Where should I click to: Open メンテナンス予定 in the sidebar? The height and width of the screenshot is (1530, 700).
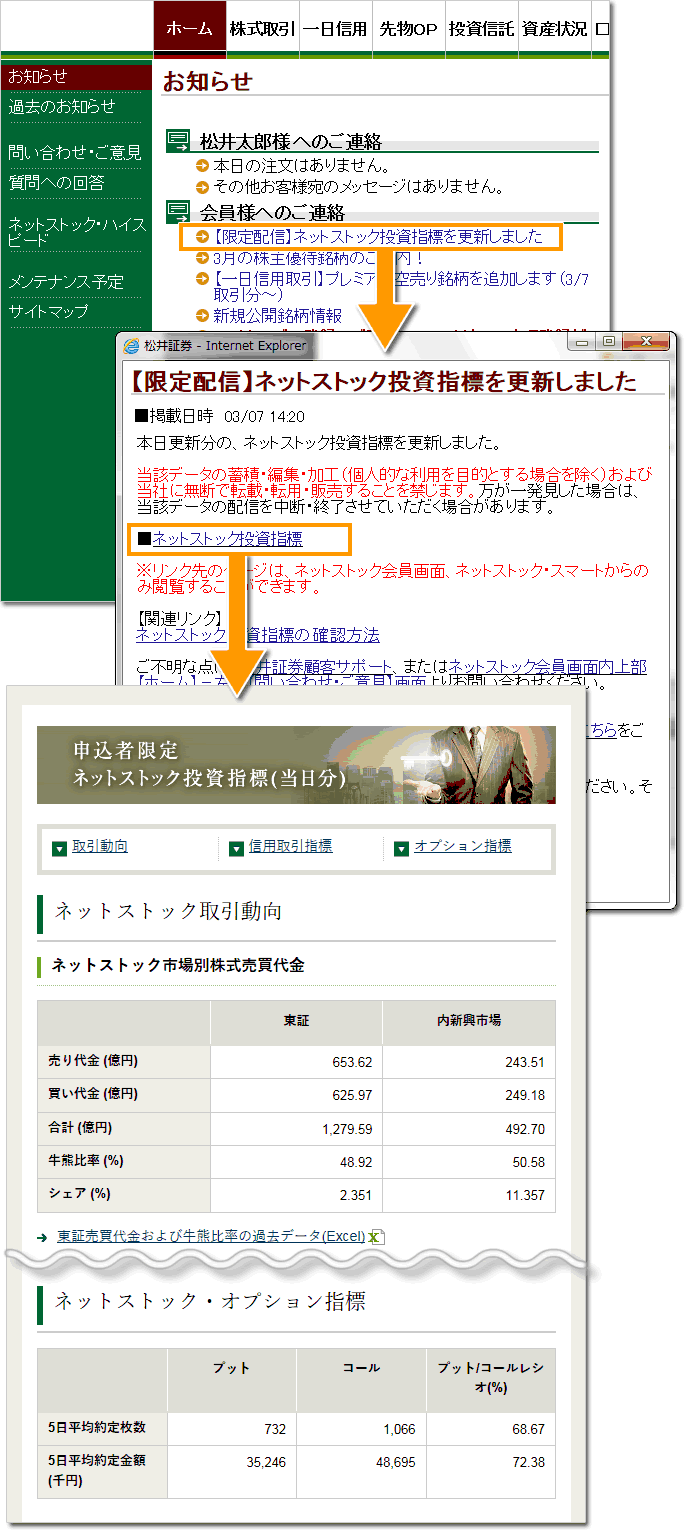click(66, 281)
